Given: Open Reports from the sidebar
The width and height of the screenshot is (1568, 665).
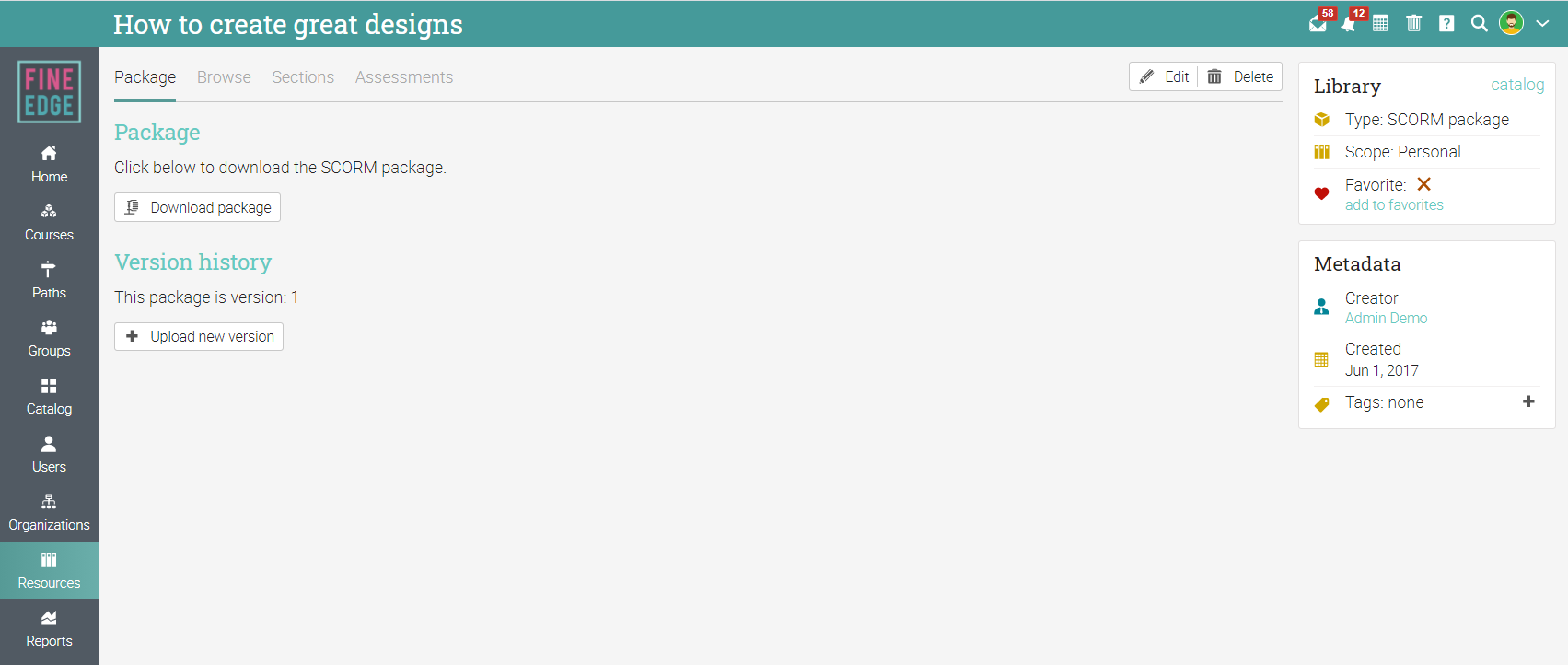Looking at the screenshot, I should pyautogui.click(x=49, y=629).
